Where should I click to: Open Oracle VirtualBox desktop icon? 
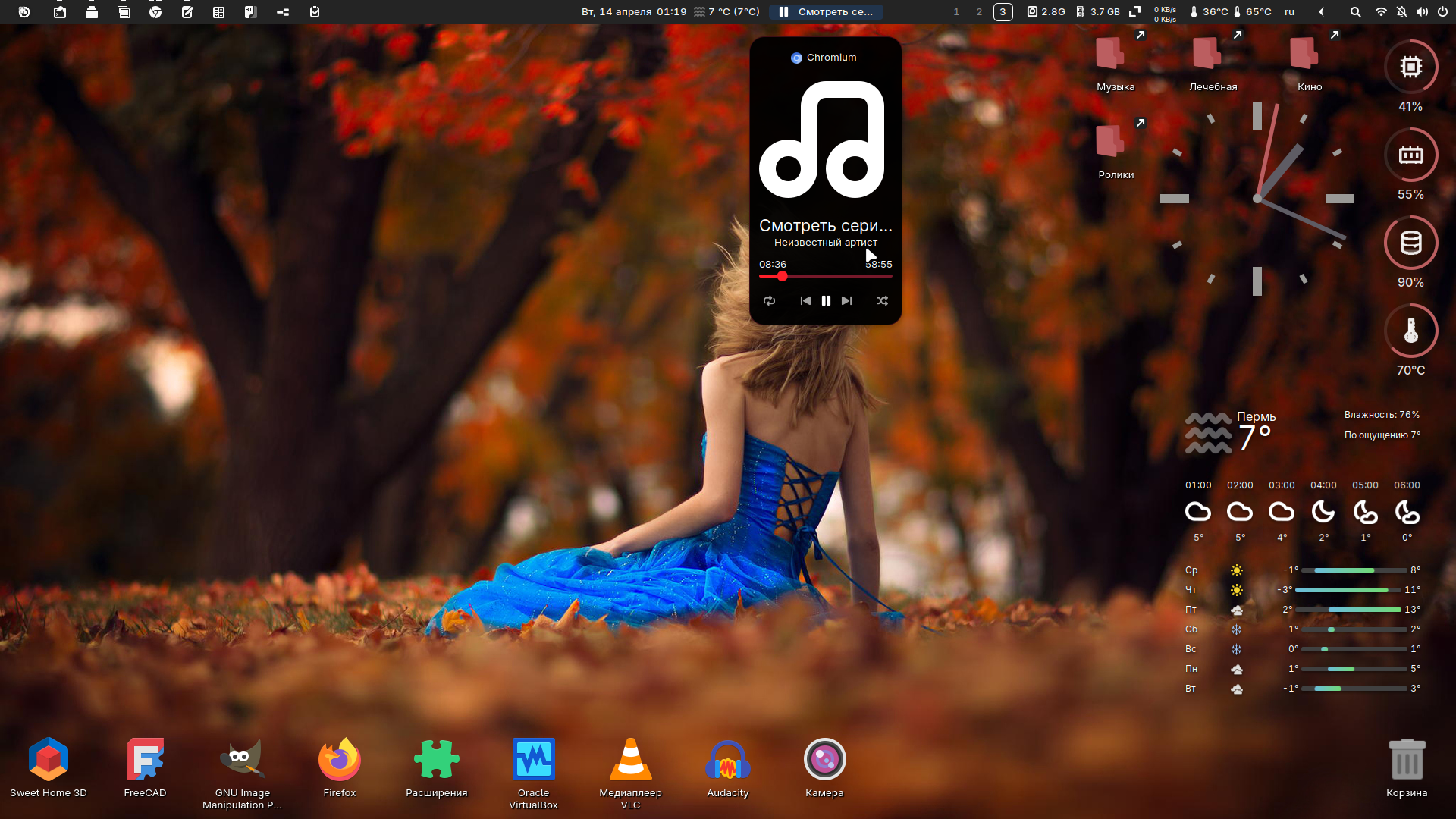533,760
